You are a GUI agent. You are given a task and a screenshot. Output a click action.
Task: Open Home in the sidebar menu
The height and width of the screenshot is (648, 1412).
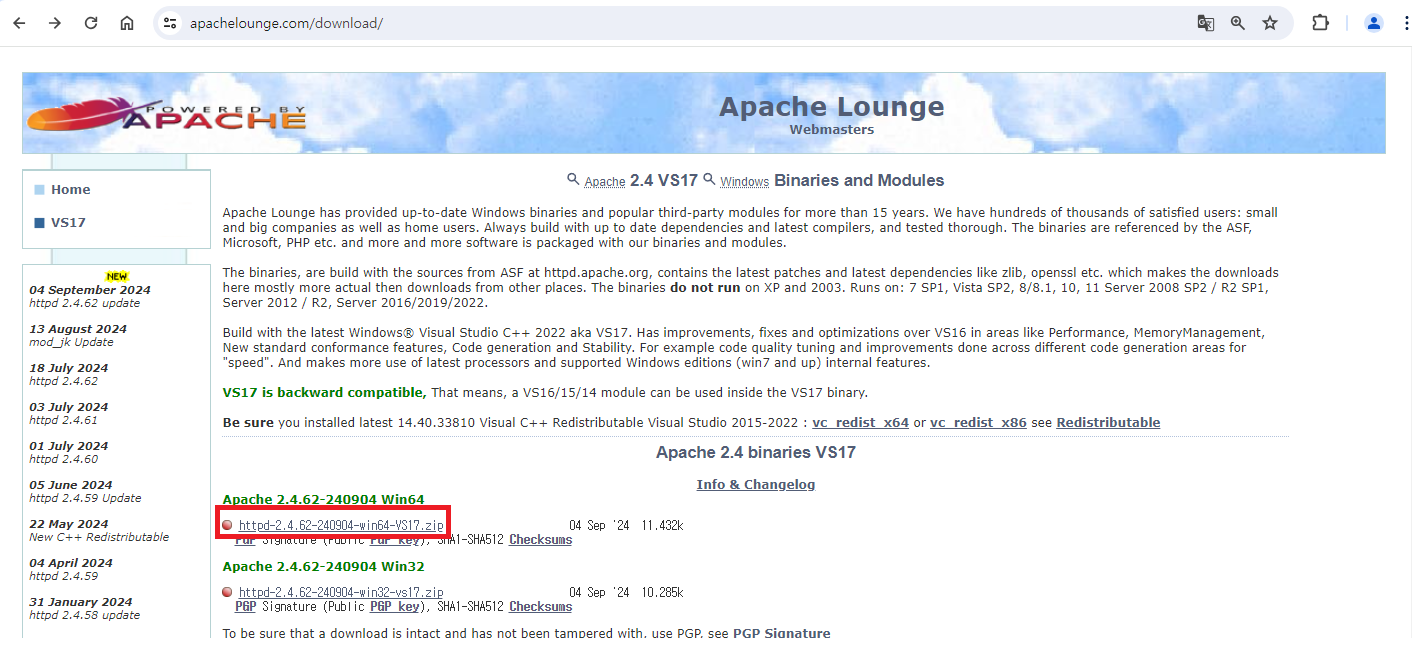[x=71, y=190]
